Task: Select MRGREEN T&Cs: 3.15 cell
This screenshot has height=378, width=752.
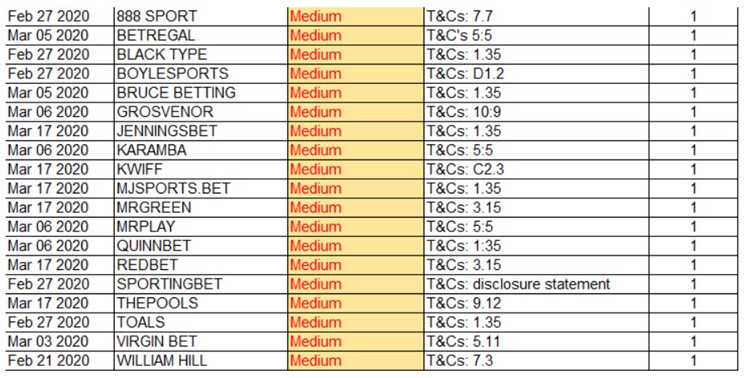Action: 536,208
